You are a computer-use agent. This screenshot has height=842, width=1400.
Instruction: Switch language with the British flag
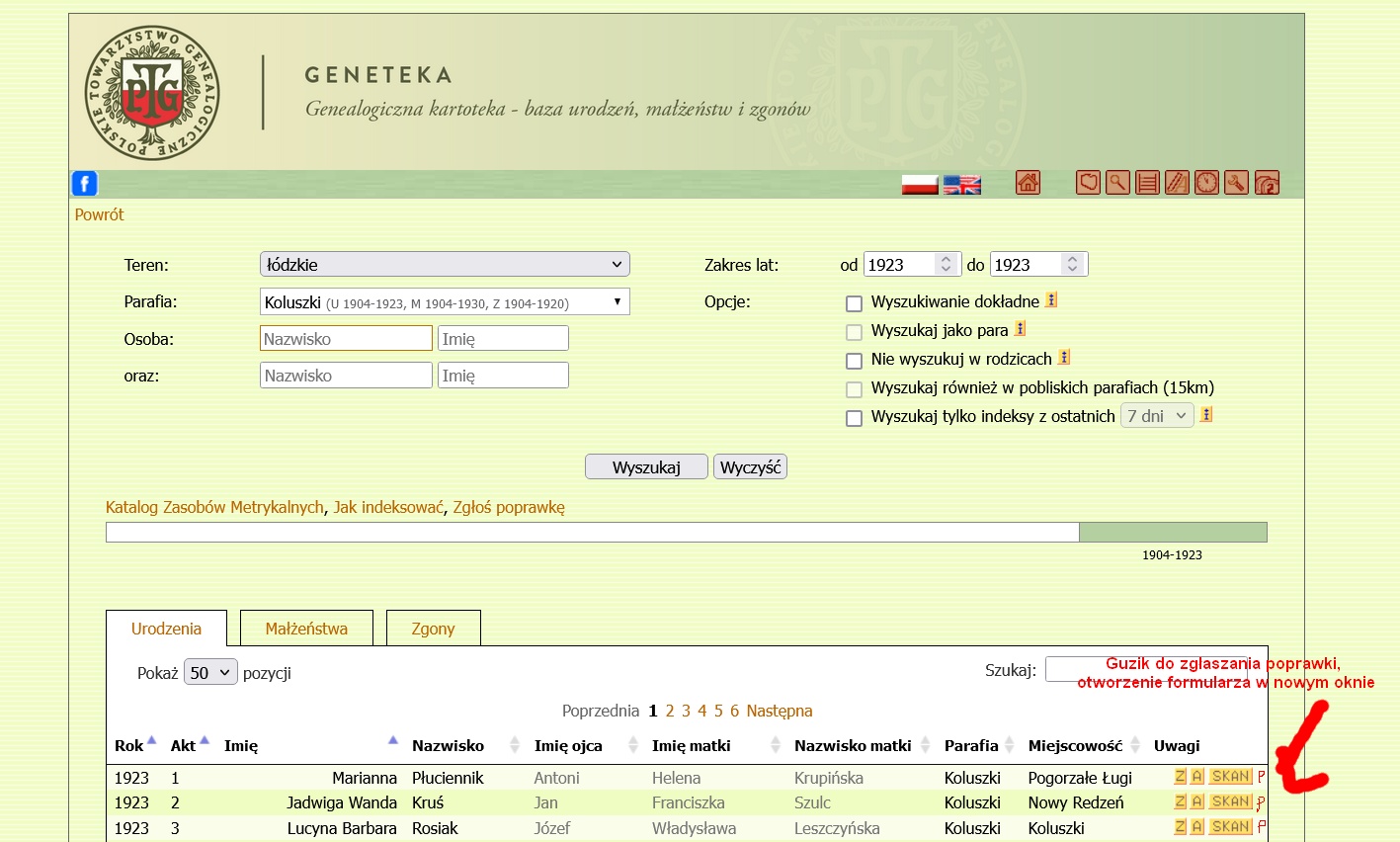[x=961, y=185]
